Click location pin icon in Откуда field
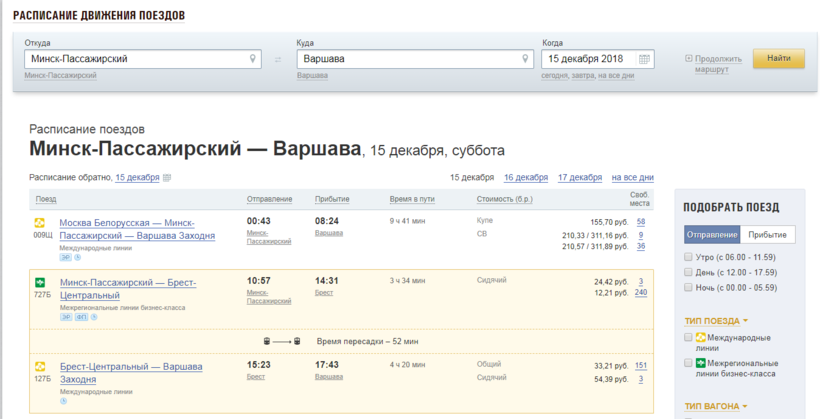820x419 pixels. pyautogui.click(x=252, y=59)
